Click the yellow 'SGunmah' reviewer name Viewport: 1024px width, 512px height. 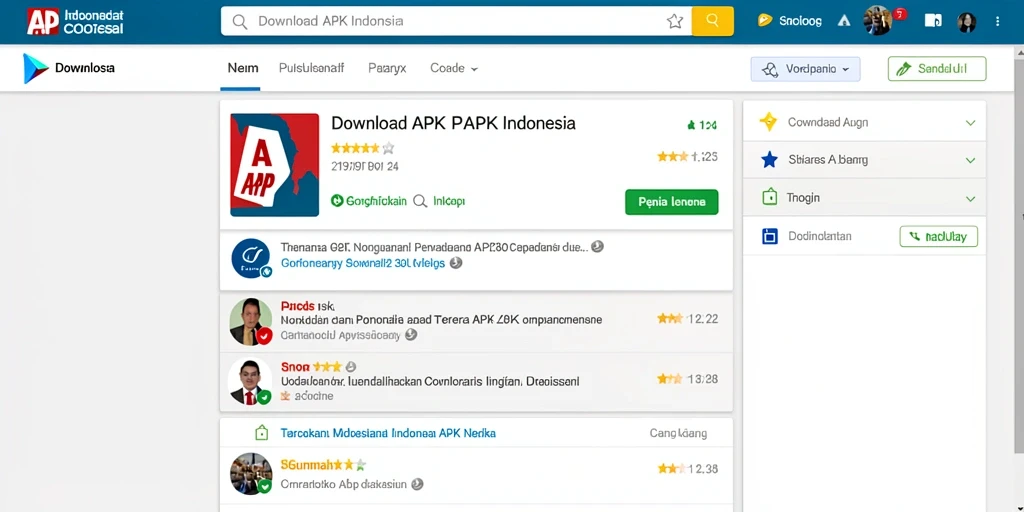click(x=307, y=465)
